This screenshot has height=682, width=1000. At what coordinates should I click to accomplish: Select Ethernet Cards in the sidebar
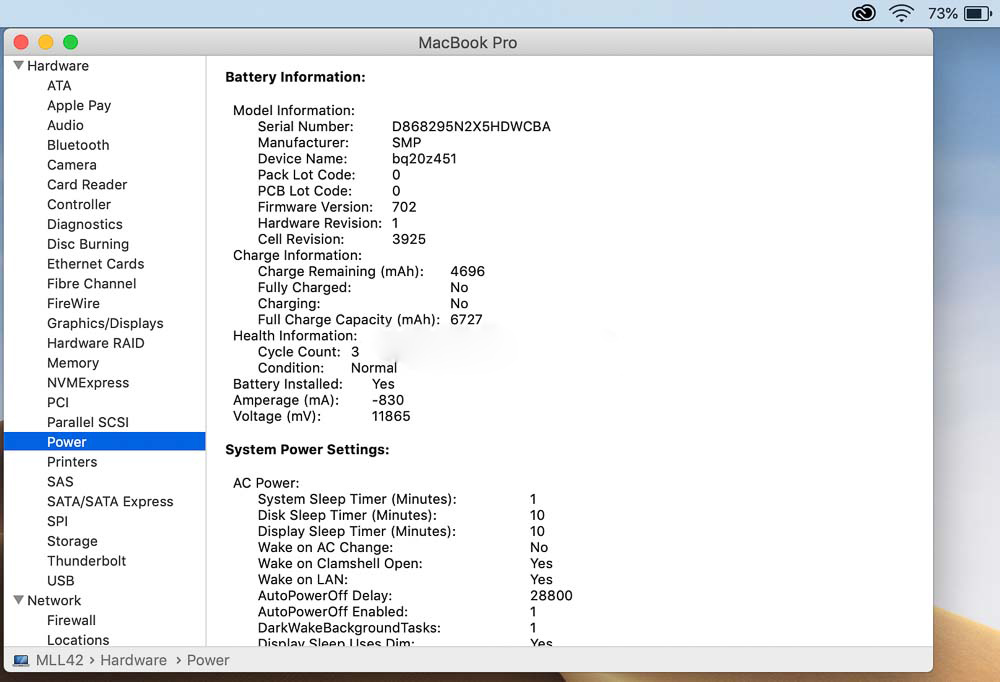[x=95, y=263]
